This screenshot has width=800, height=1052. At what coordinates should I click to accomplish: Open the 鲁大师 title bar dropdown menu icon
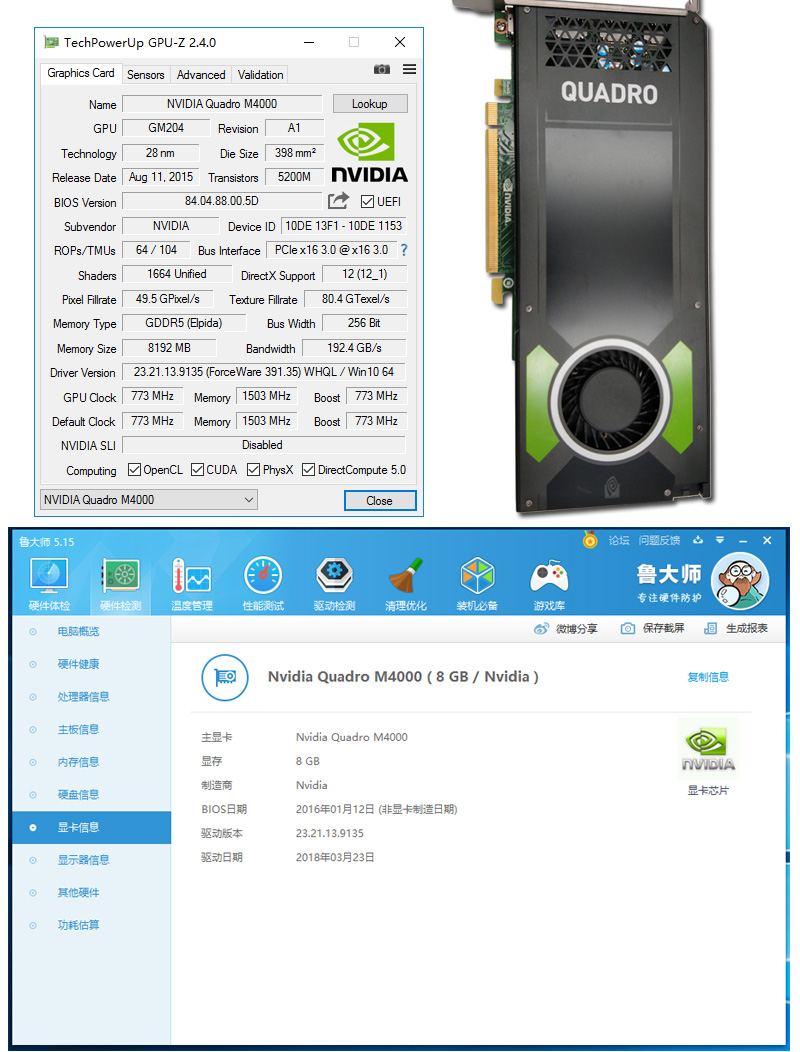[x=719, y=540]
